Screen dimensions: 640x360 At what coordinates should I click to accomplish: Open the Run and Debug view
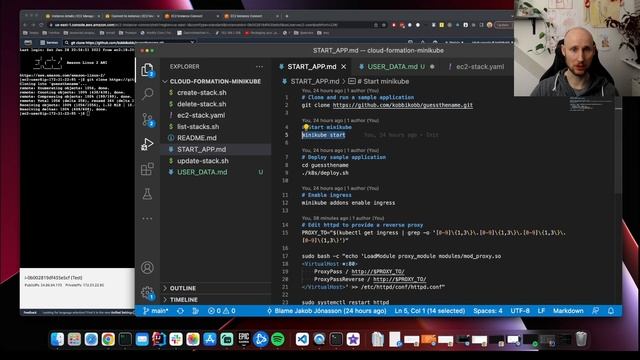pos(147,144)
